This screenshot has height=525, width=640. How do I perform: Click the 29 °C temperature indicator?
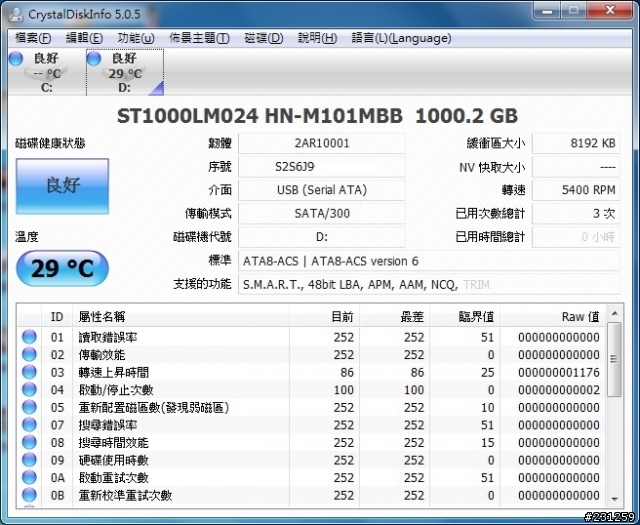62,268
